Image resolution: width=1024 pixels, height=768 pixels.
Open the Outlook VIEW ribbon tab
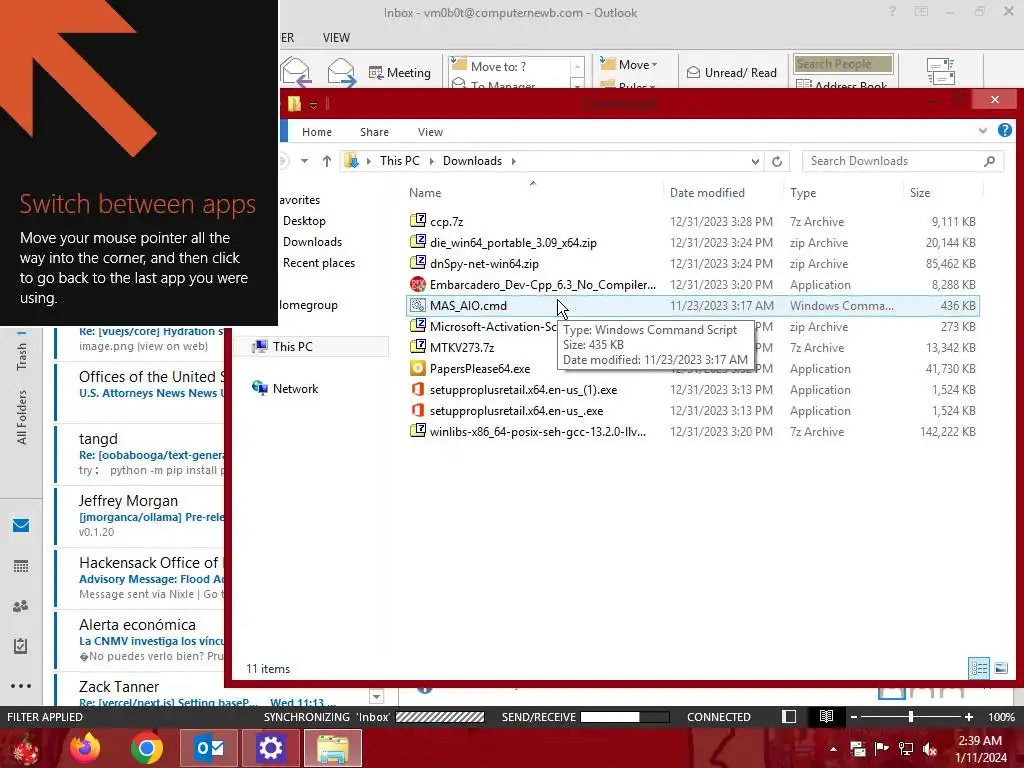click(336, 38)
